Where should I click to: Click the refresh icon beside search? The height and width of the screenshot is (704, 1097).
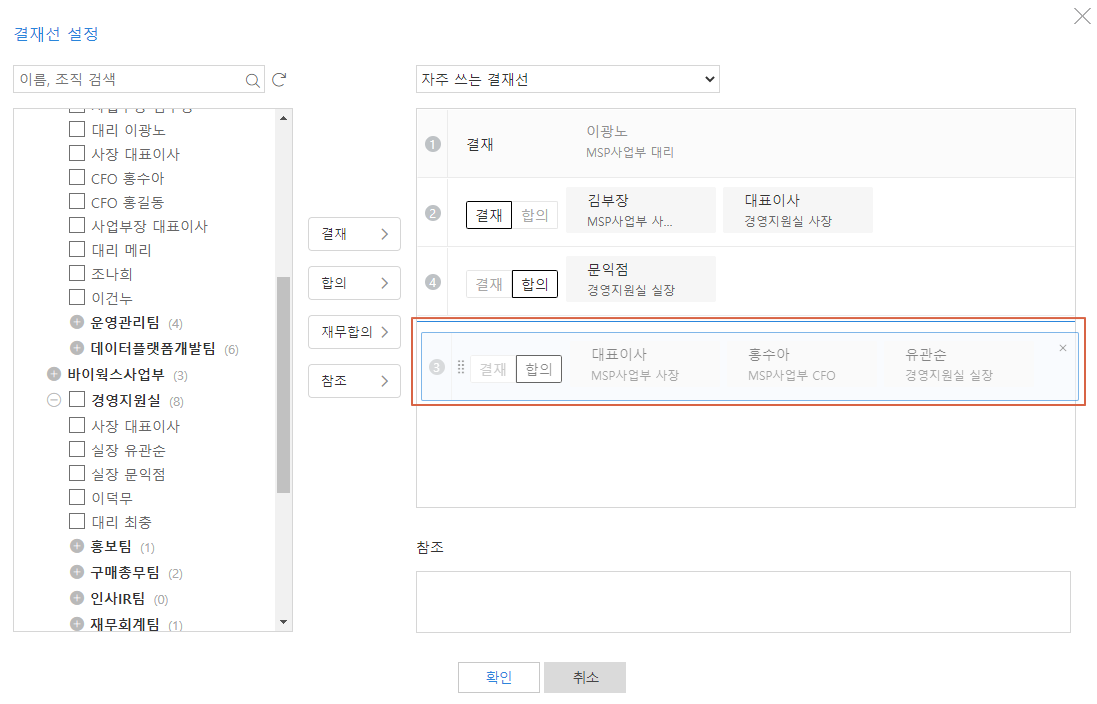click(x=280, y=80)
